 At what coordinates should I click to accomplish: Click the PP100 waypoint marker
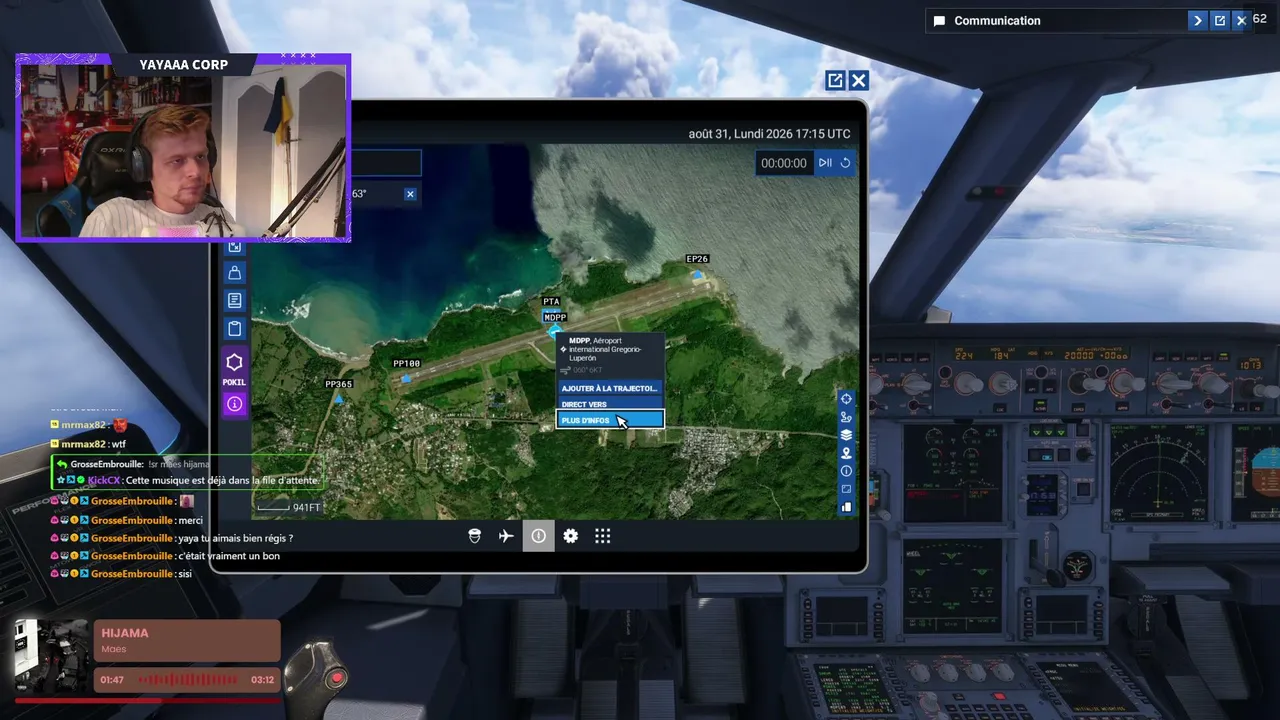pyautogui.click(x=405, y=378)
